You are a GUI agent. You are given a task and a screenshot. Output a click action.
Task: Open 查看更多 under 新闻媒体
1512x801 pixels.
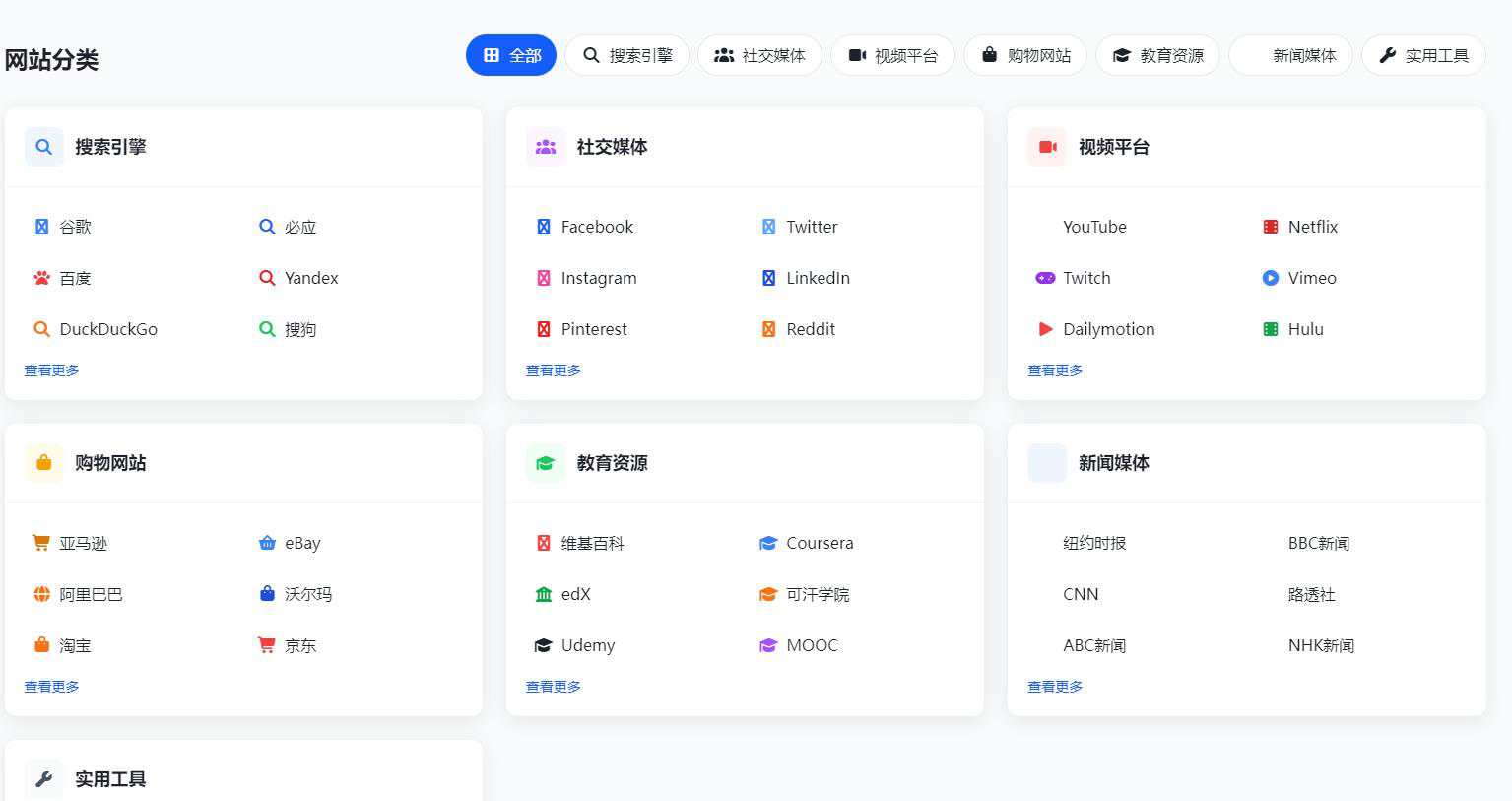(x=1054, y=686)
